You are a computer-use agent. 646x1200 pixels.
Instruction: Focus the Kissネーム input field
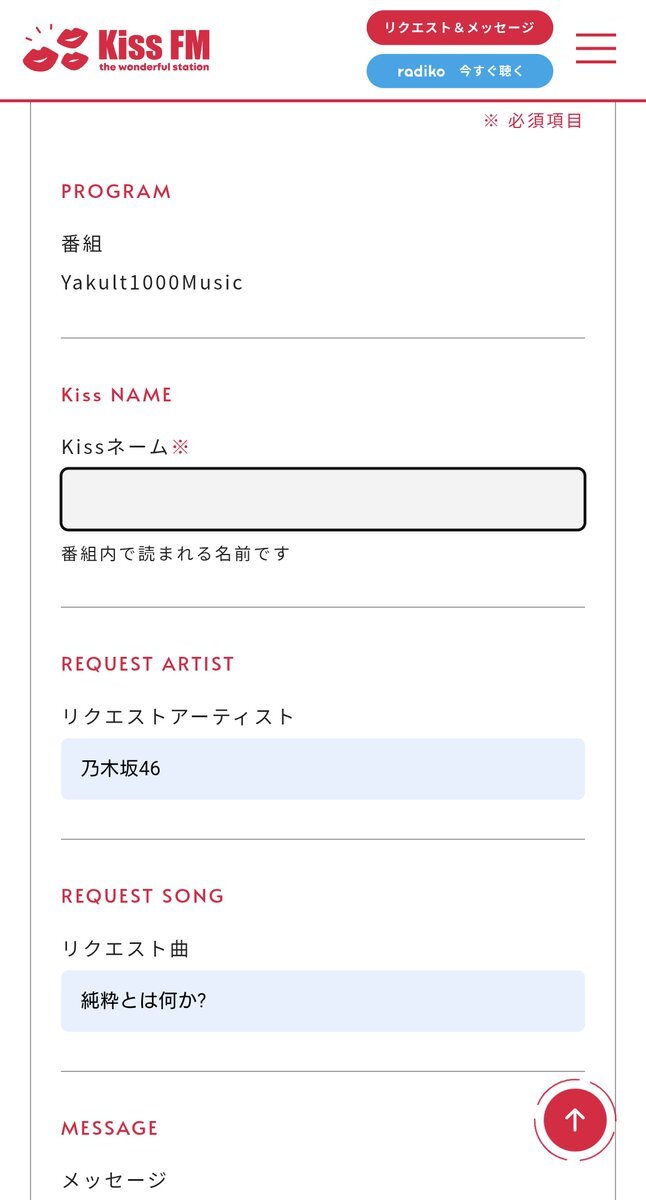[x=323, y=499]
